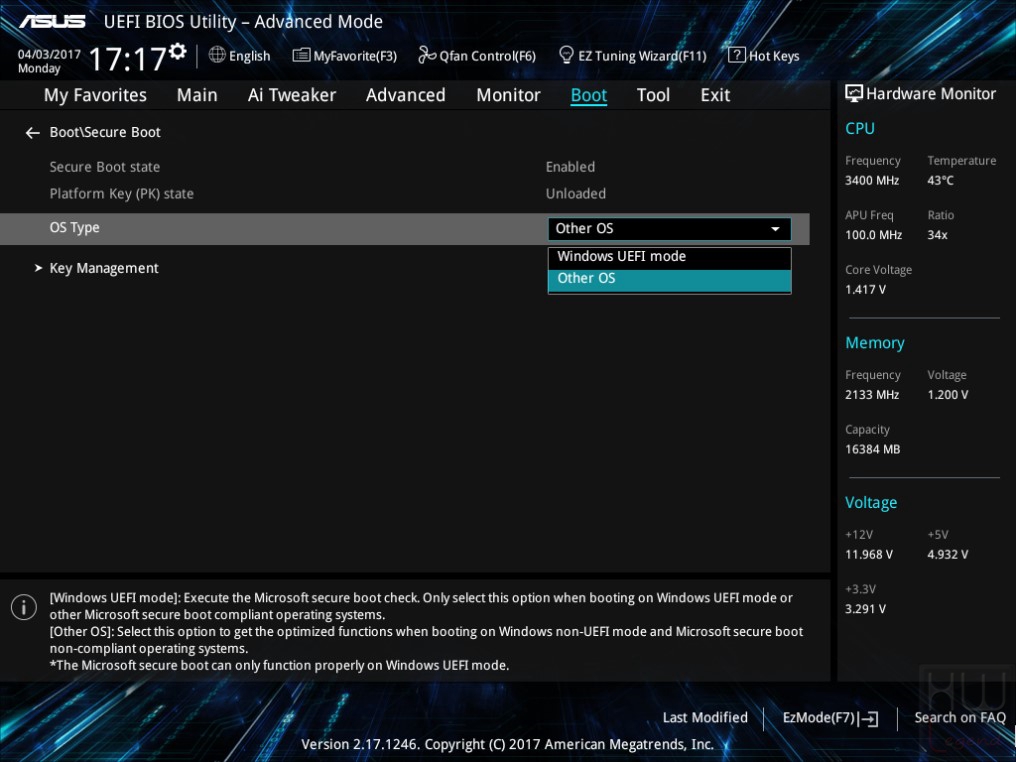1016x762 pixels.
Task: Click CPU heading in Hardware Monitor
Action: click(860, 128)
